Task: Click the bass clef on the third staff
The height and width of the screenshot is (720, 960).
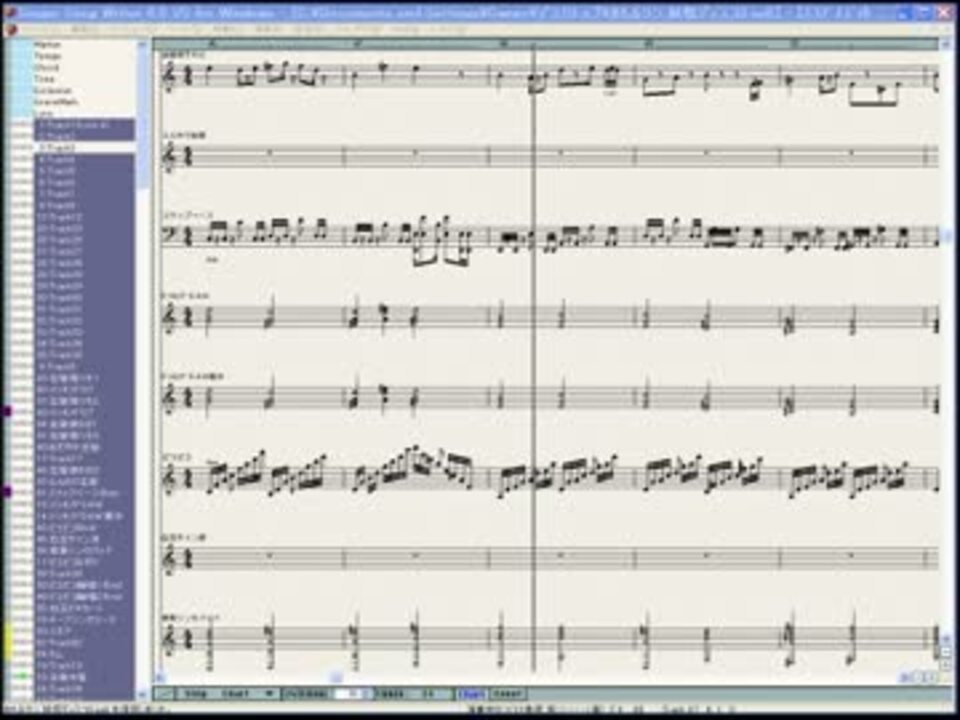Action: point(170,236)
